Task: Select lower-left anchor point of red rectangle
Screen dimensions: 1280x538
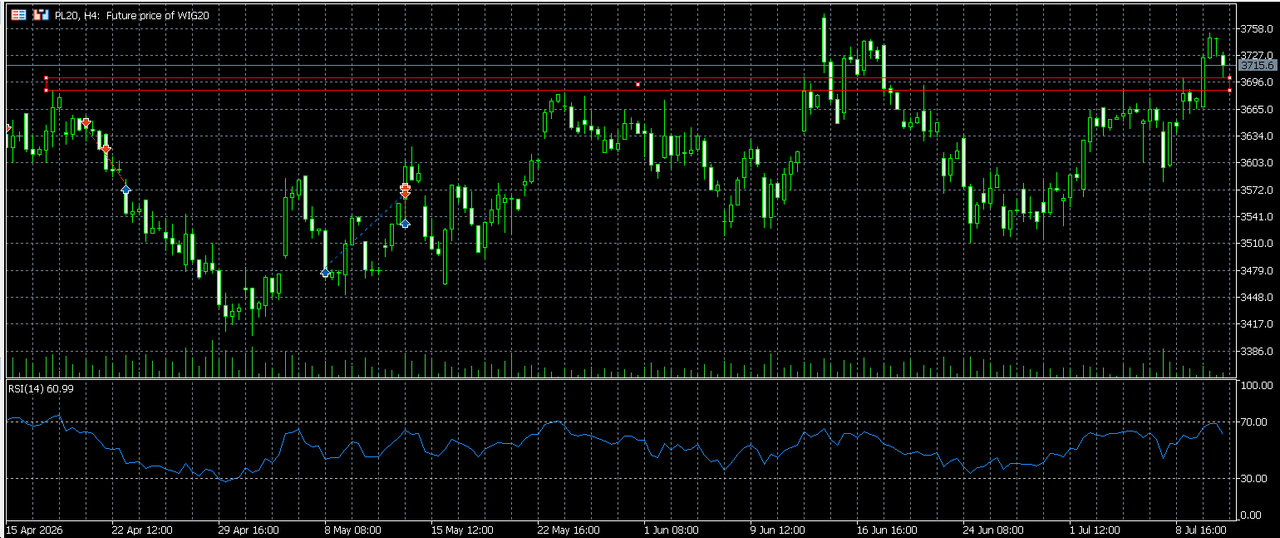Action: coord(46,90)
